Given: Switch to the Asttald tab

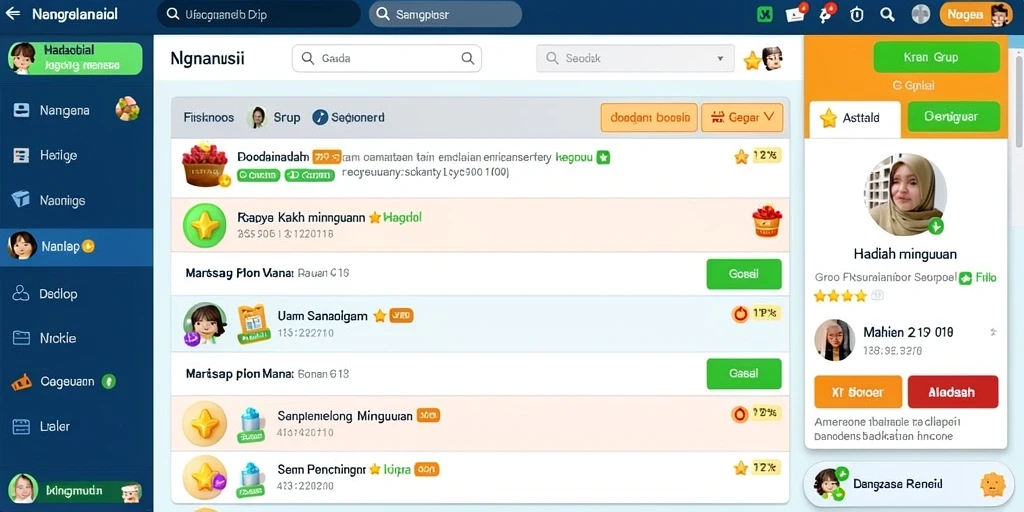Looking at the screenshot, I should coord(854,118).
